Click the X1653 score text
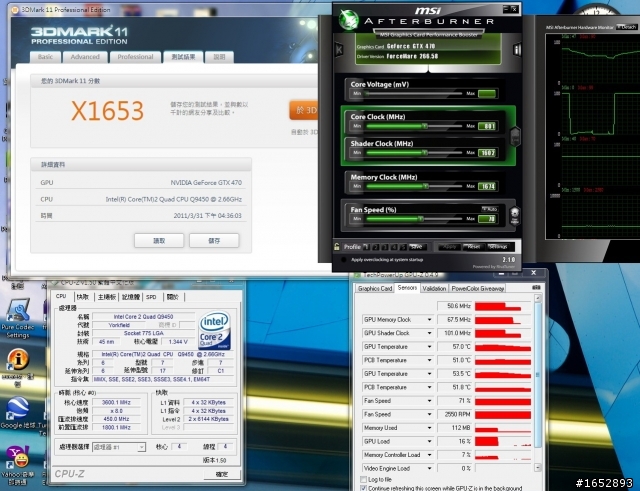The height and width of the screenshot is (491, 640). click(107, 111)
